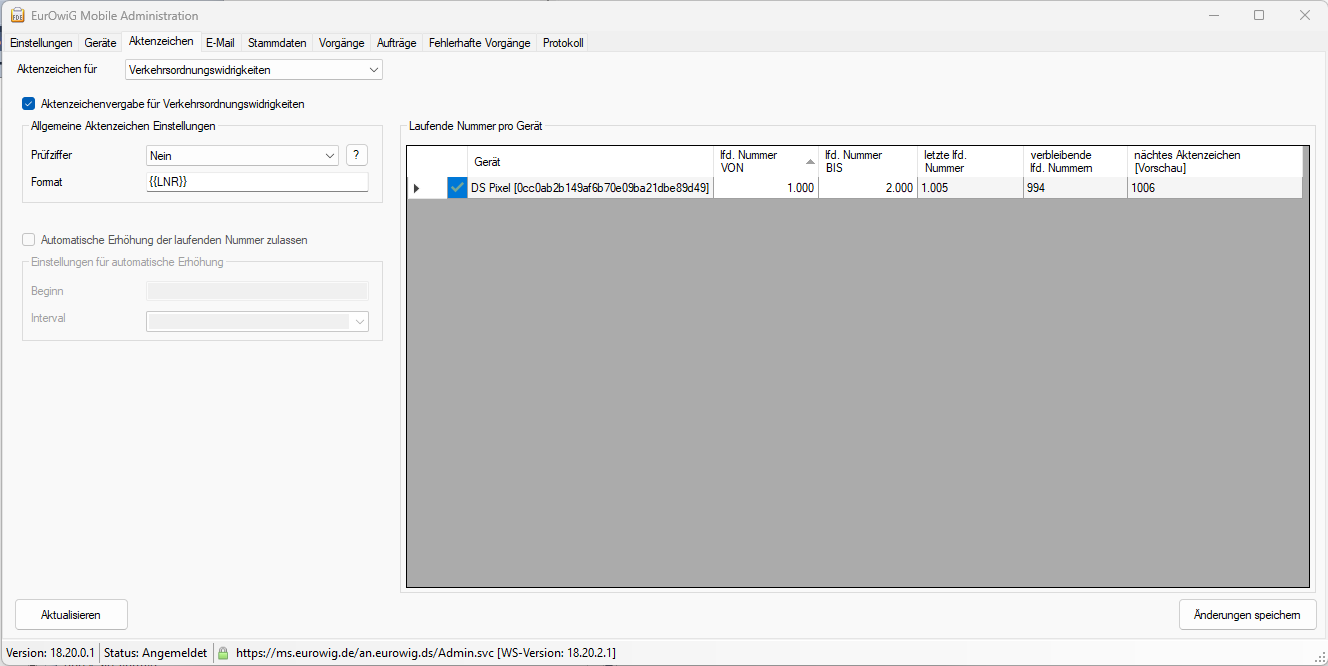Click Änderungen speichern button
Image resolution: width=1328 pixels, height=666 pixels.
[1247, 614]
